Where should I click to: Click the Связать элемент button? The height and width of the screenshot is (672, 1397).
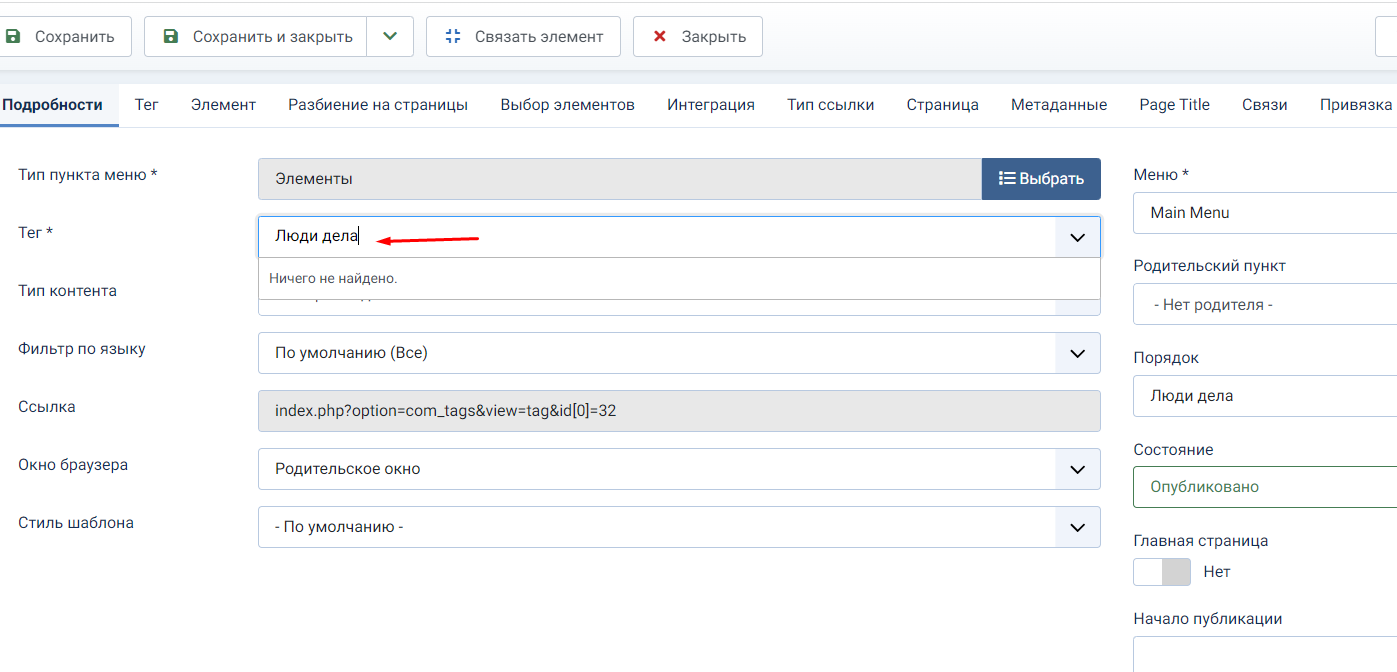coord(523,36)
